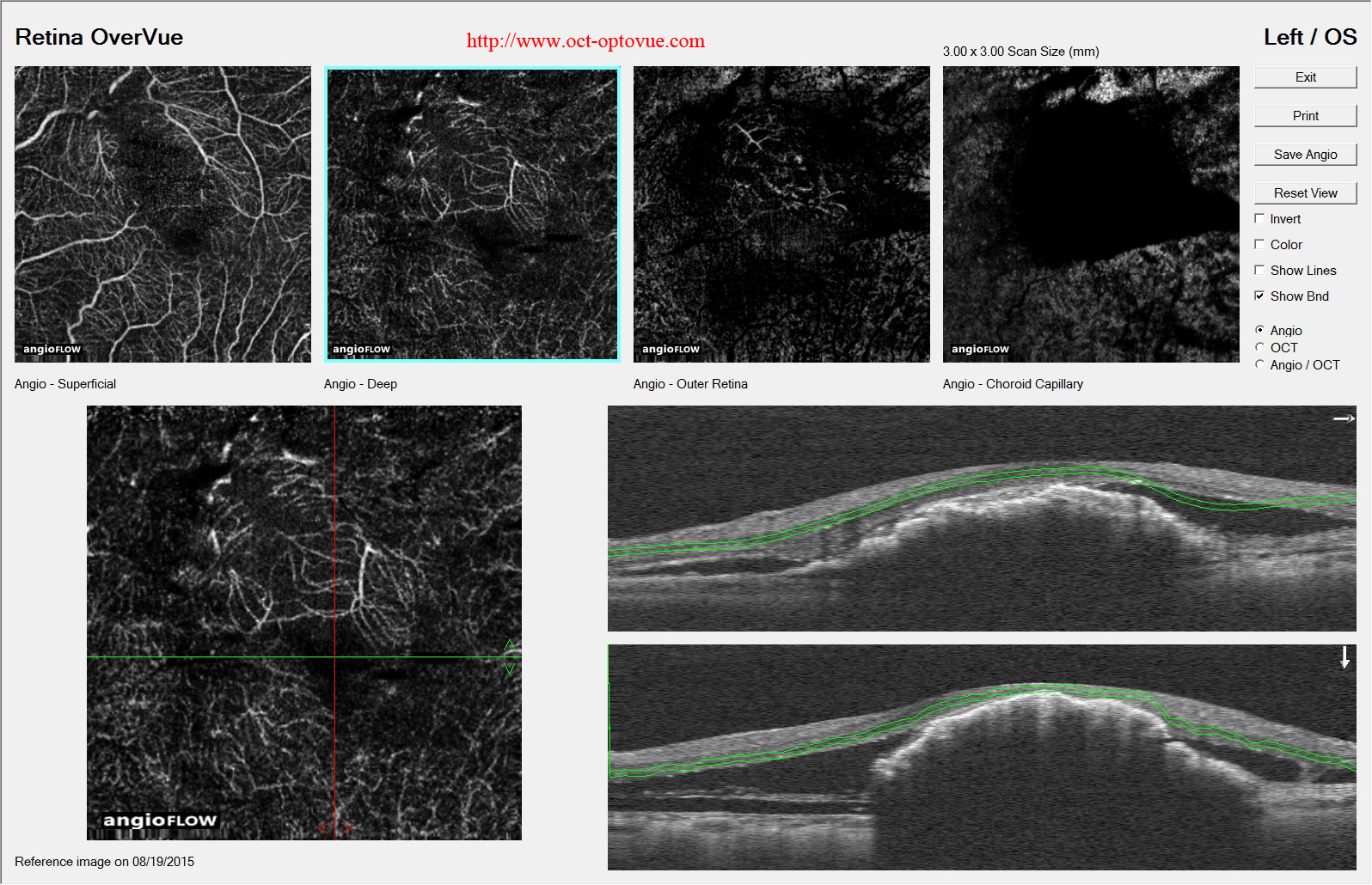Viewport: 1372px width, 885px height.
Task: Click the Exit button
Action: point(1305,77)
